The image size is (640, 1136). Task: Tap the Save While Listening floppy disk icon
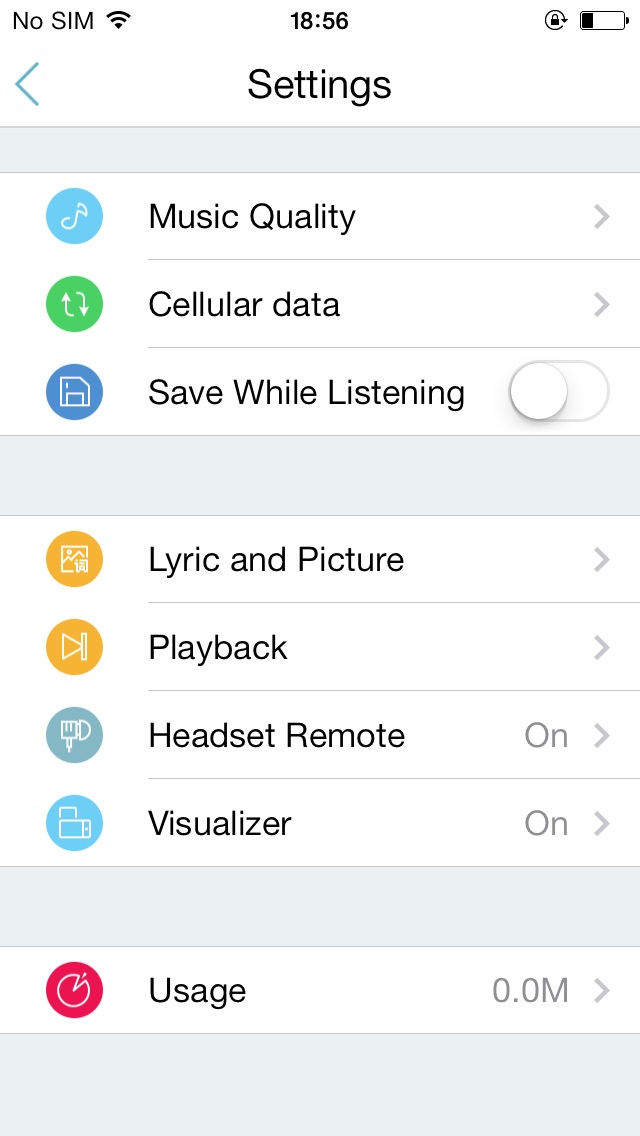(74, 393)
